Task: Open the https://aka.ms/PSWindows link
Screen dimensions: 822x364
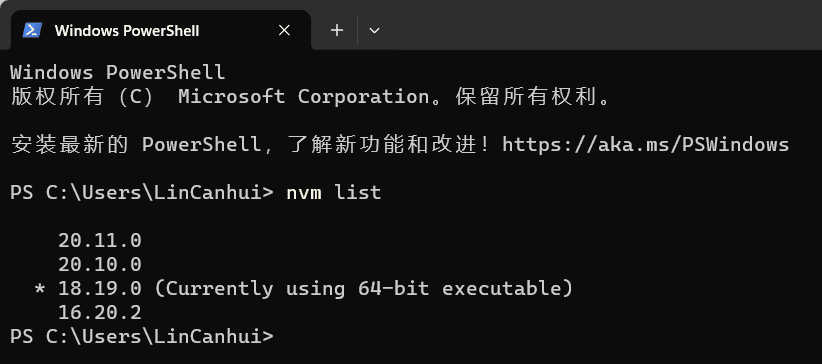Action: coord(645,144)
